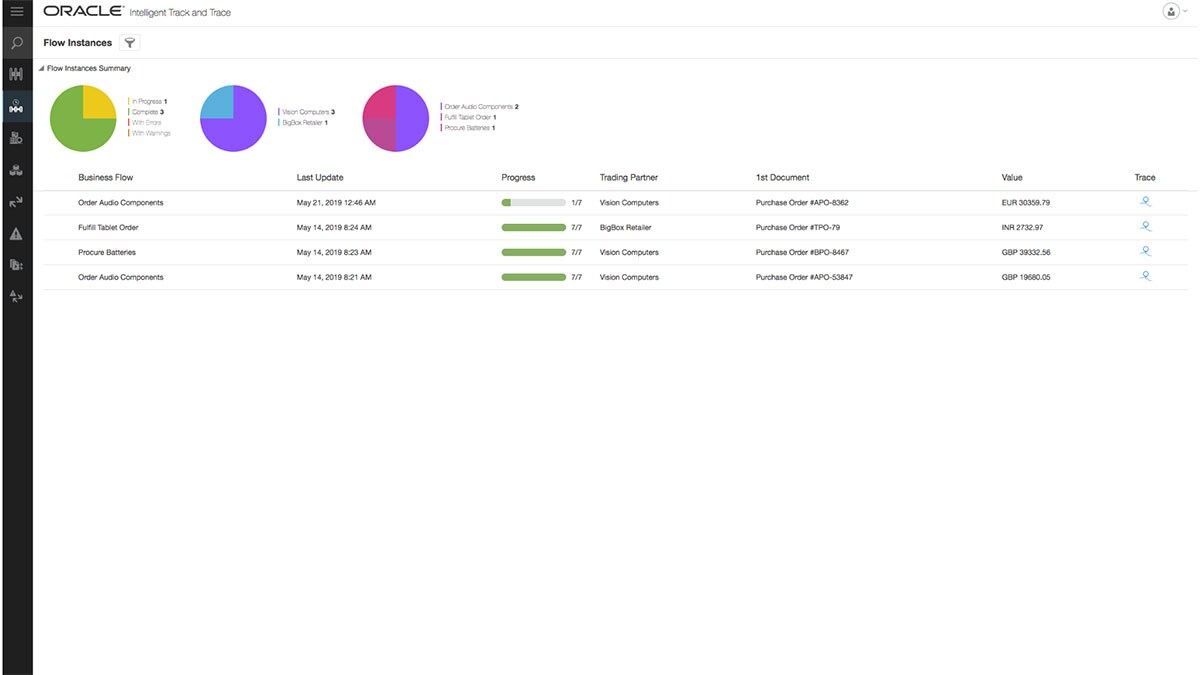Click Purchase Order #BPO-8467 document
The width and height of the screenshot is (1200, 675).
tap(802, 252)
